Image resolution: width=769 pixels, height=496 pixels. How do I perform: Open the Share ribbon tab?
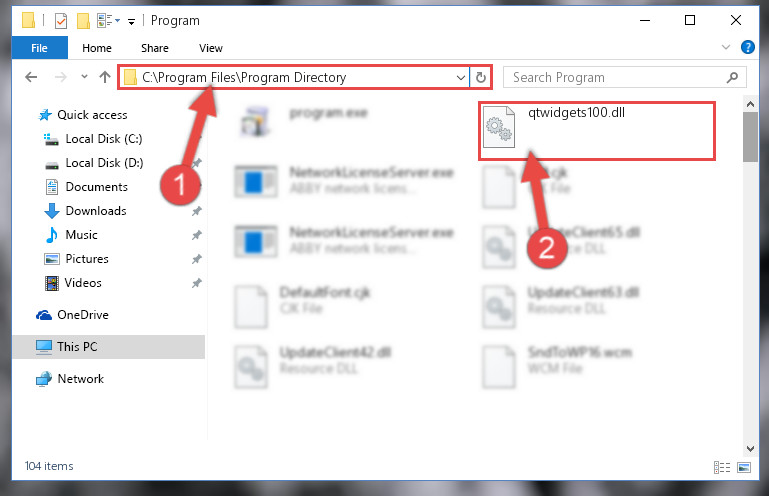tap(155, 48)
